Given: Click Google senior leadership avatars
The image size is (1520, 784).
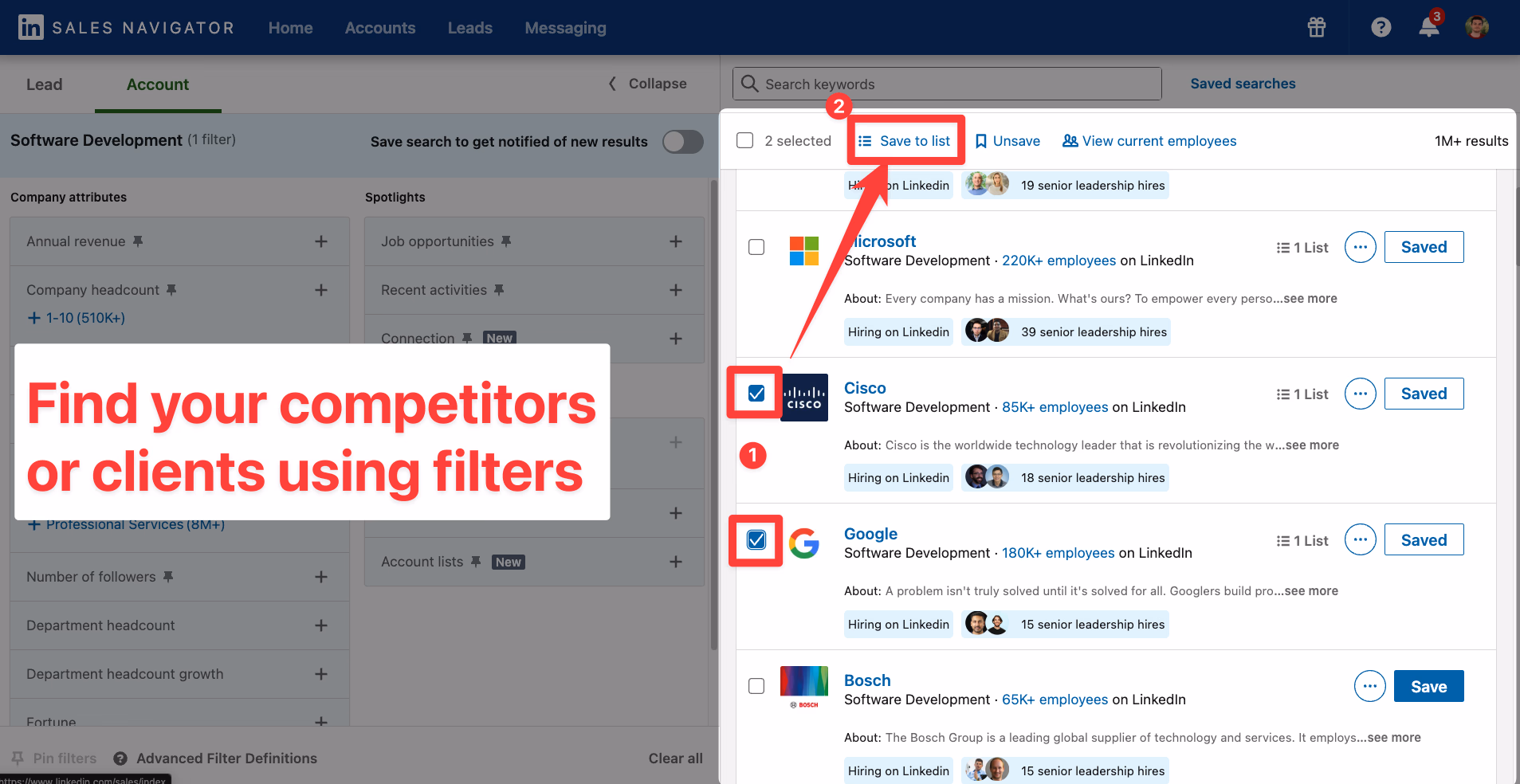Looking at the screenshot, I should [987, 623].
